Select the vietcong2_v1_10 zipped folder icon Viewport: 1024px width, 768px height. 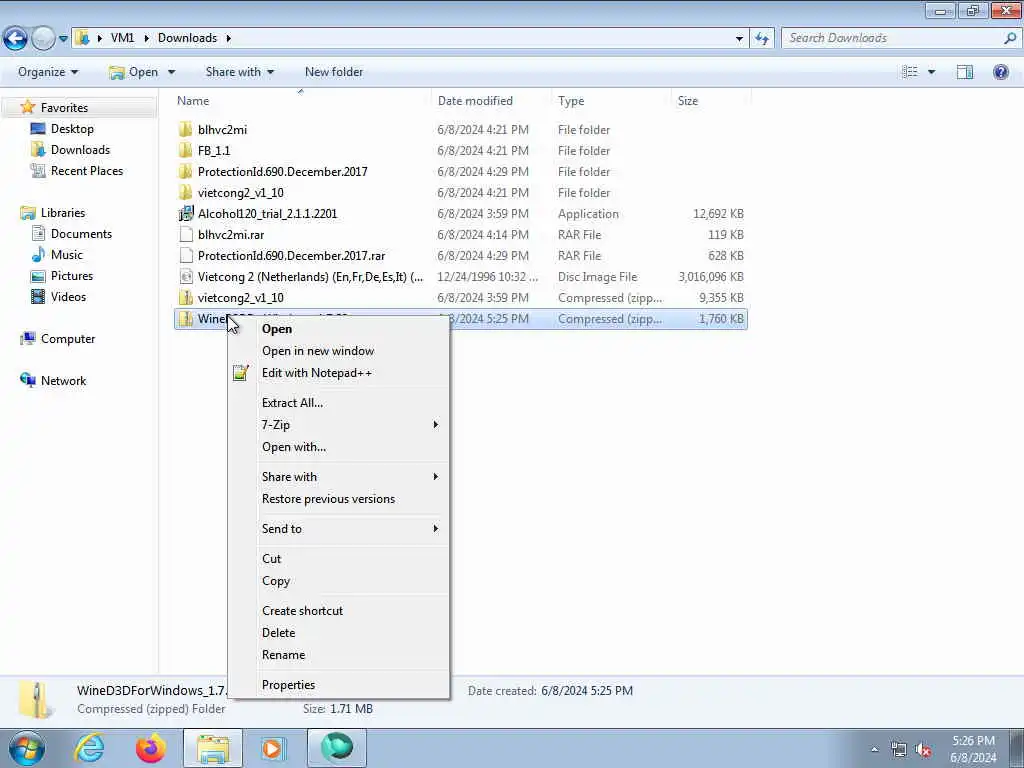[185, 298]
